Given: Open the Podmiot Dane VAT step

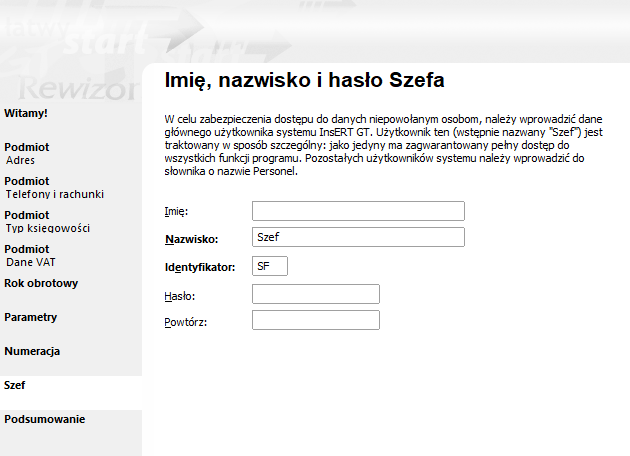Looking at the screenshot, I should 30,256.
